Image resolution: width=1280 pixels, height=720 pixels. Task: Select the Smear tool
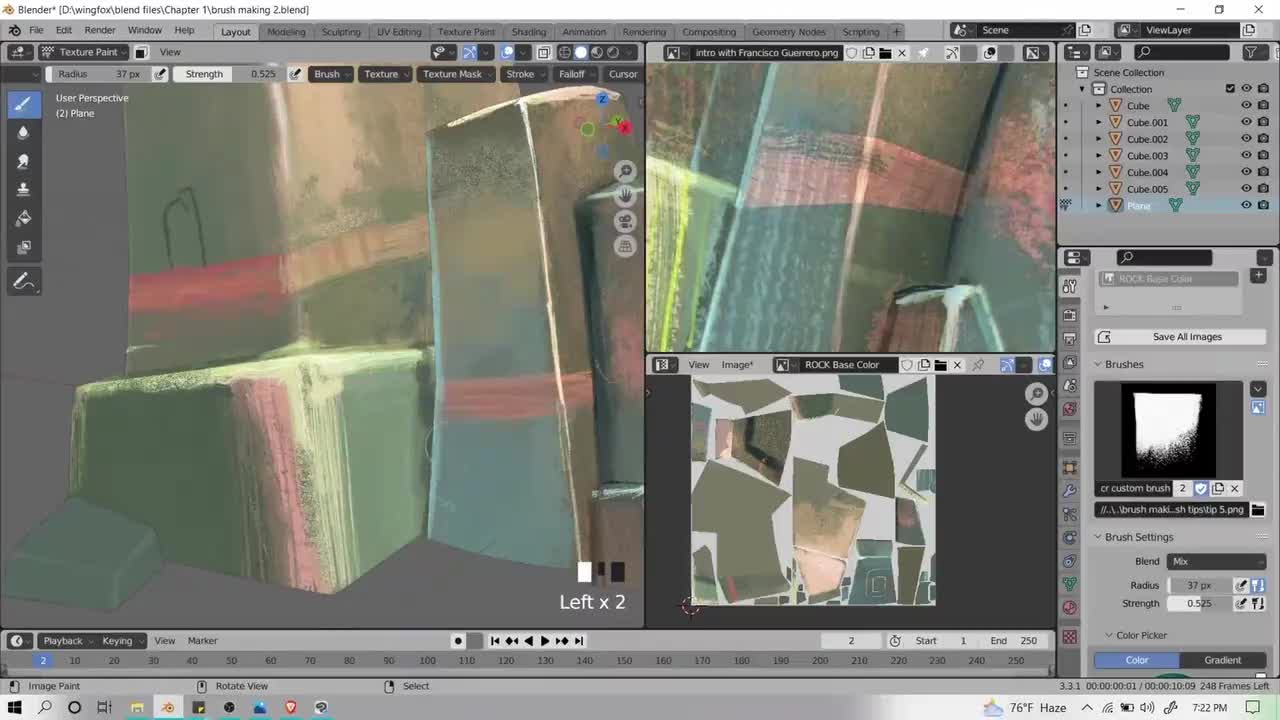point(24,161)
